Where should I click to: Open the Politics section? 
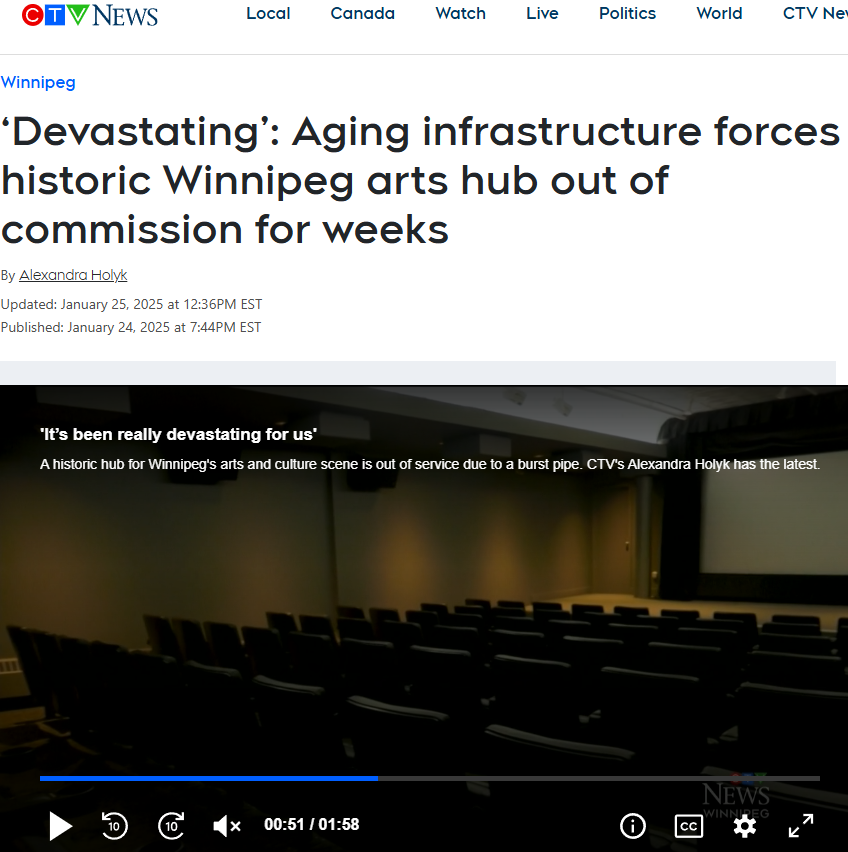point(627,13)
